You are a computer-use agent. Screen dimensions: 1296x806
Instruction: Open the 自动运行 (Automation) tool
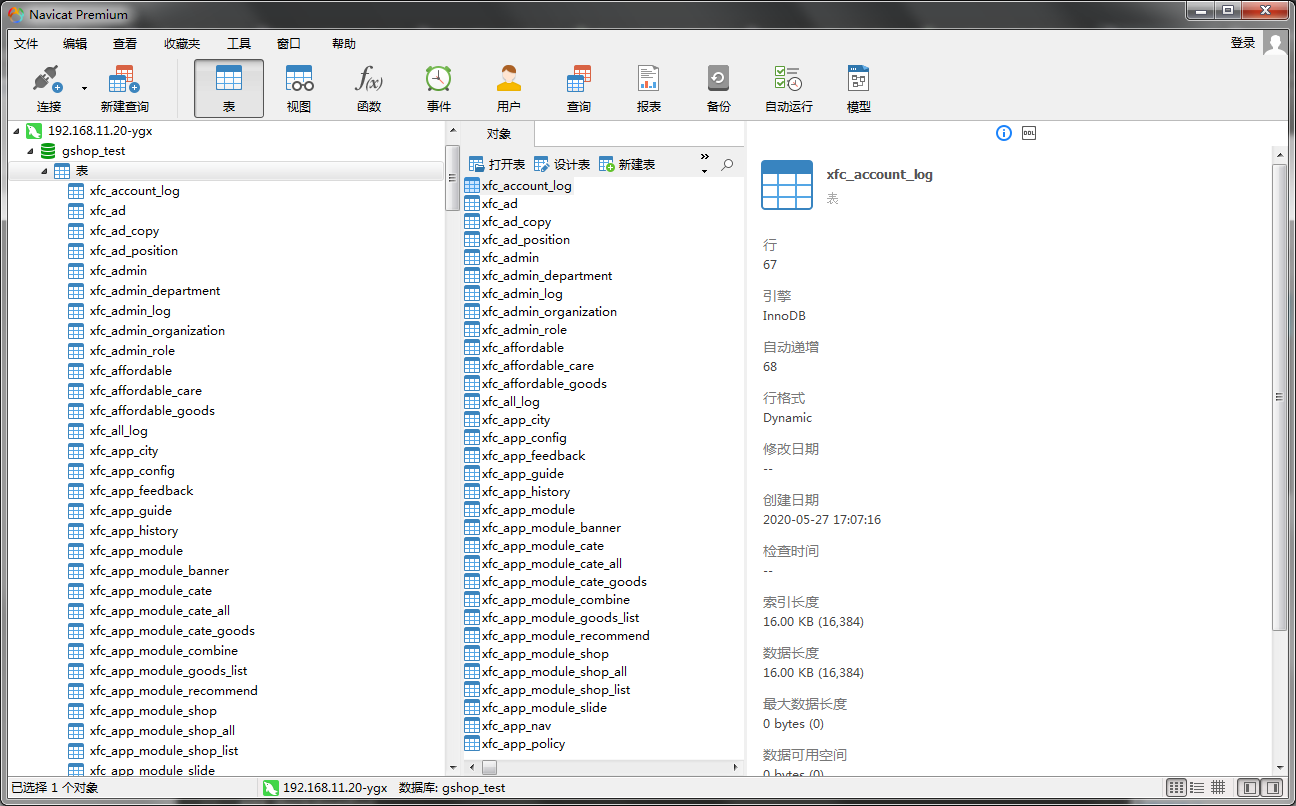(788, 88)
